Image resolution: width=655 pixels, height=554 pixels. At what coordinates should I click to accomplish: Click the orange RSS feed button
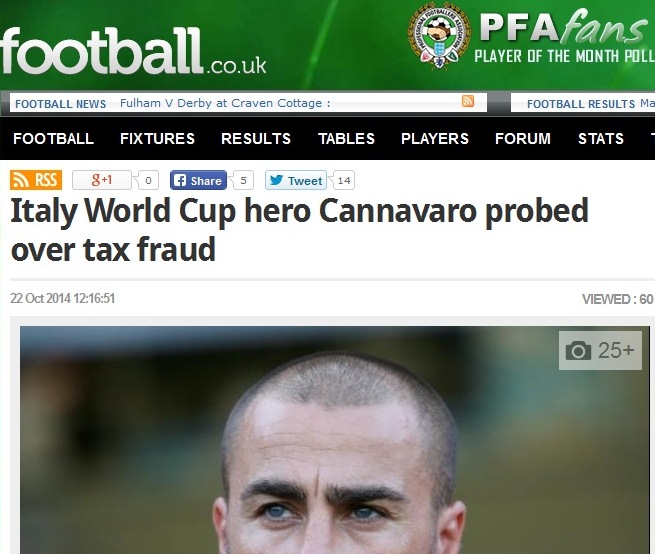point(36,180)
